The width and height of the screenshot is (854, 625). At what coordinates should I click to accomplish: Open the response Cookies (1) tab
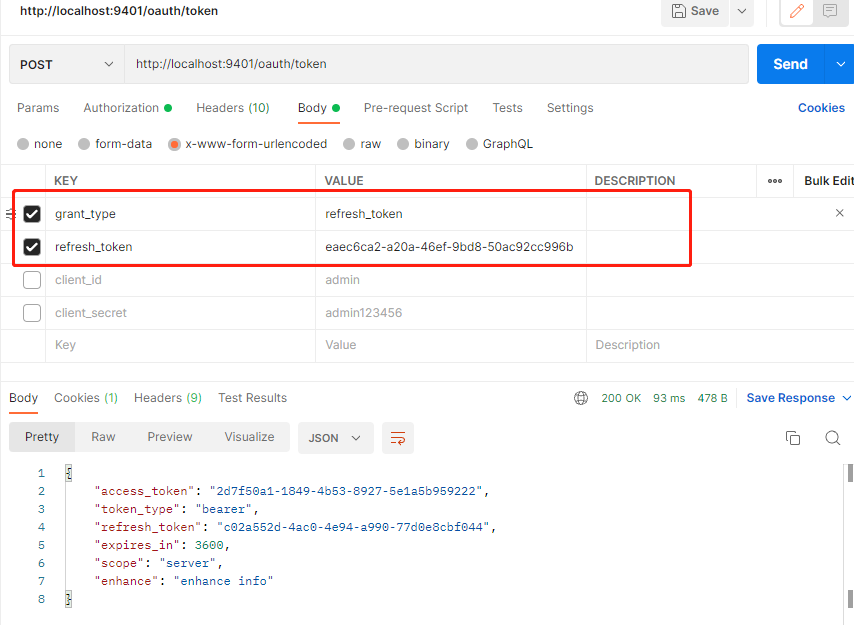click(86, 398)
